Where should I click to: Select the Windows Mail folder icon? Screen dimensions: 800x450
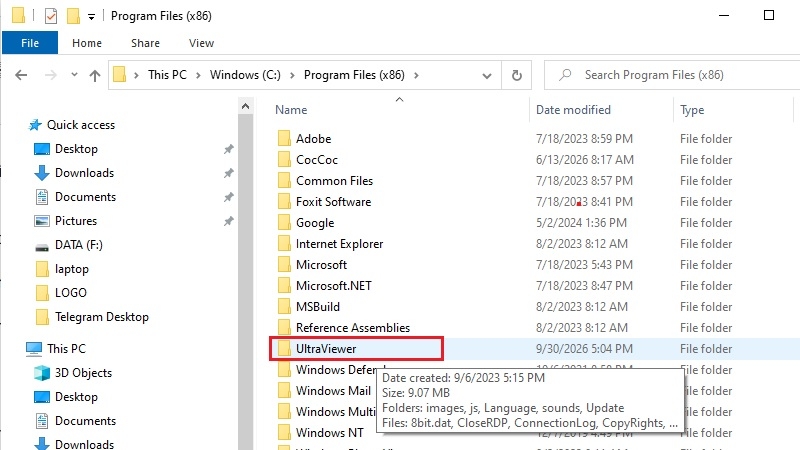(x=284, y=390)
